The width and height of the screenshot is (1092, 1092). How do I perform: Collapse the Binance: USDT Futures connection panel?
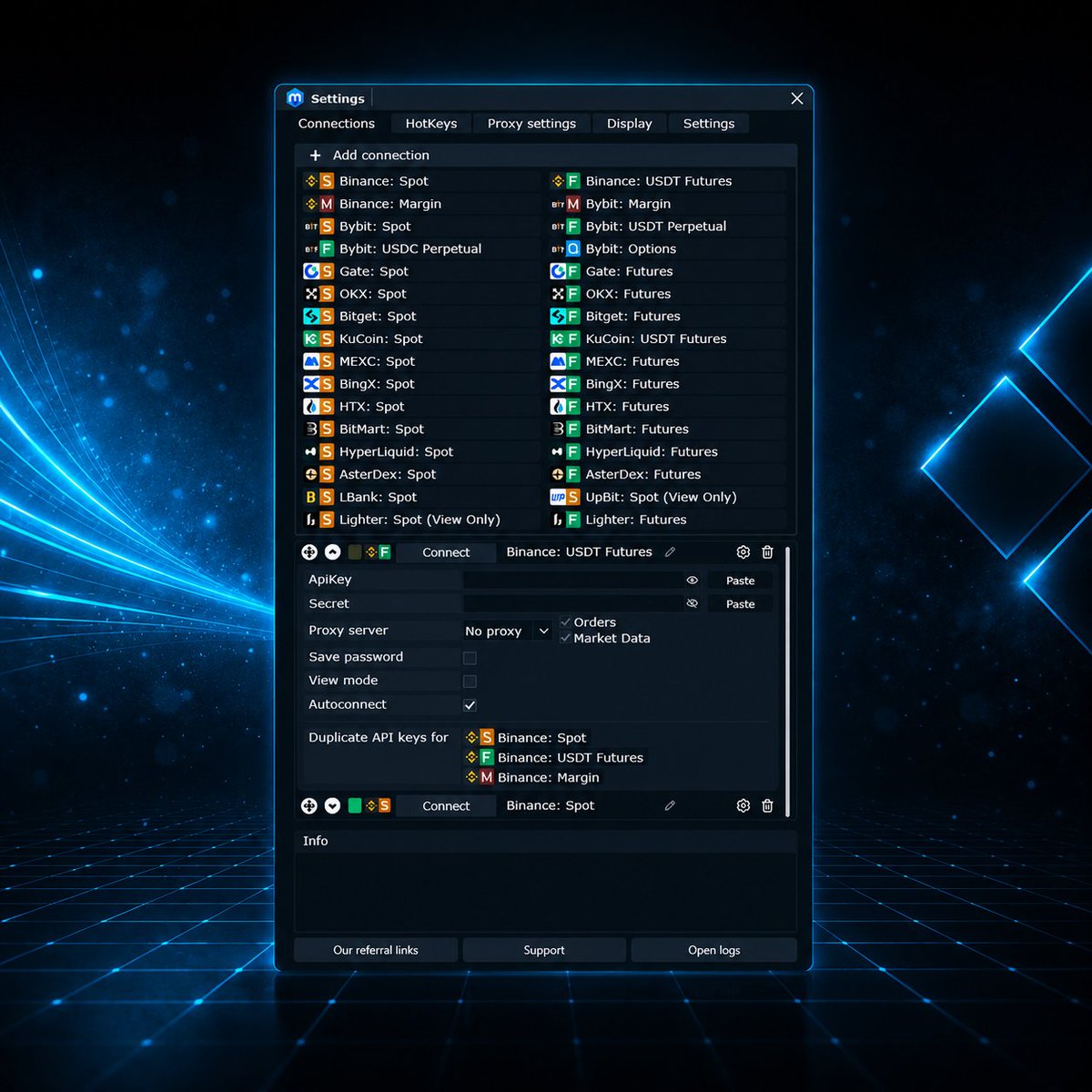[332, 552]
